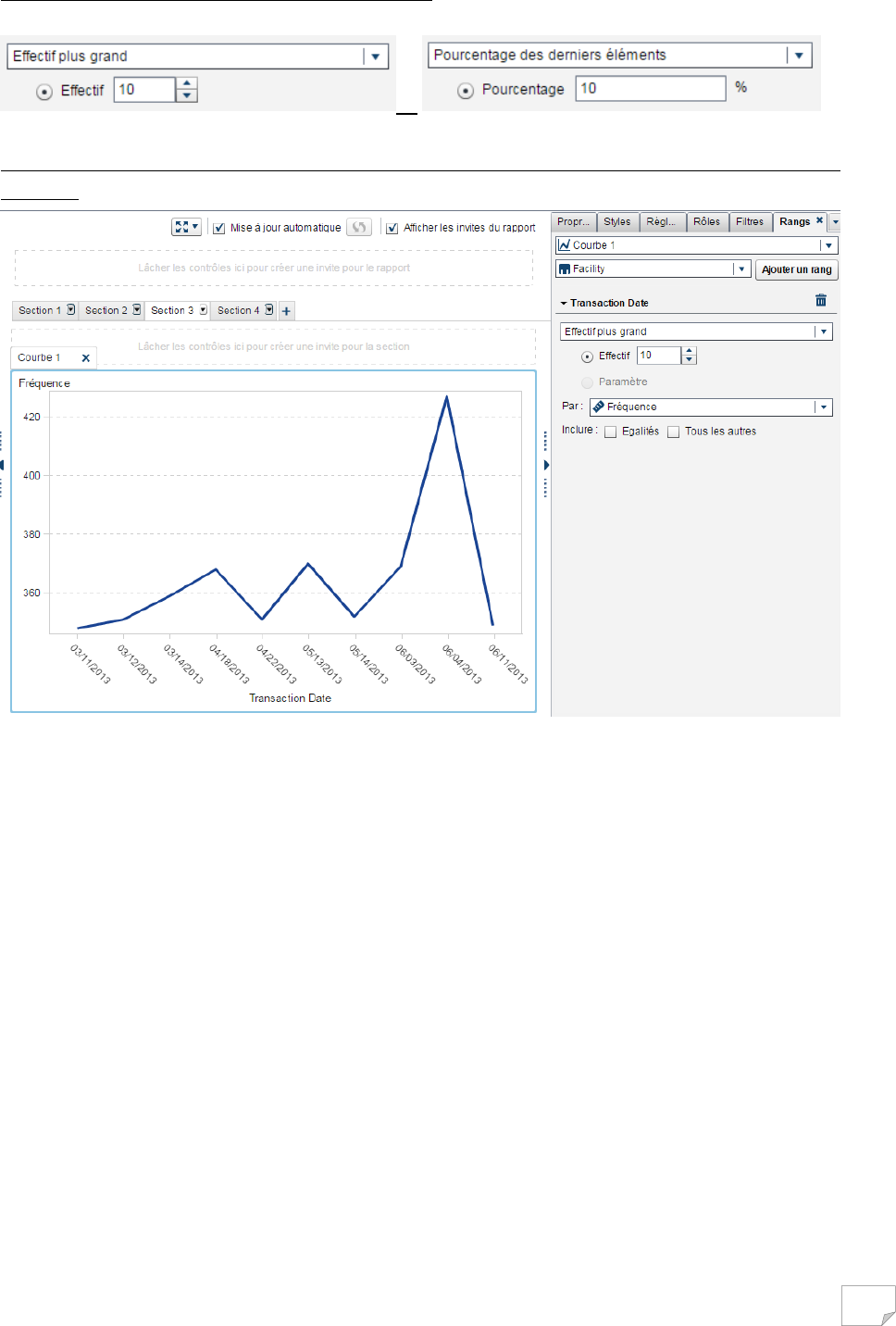896x1326 pixels.
Task: Check the Tous les autres option
Action: (x=674, y=432)
